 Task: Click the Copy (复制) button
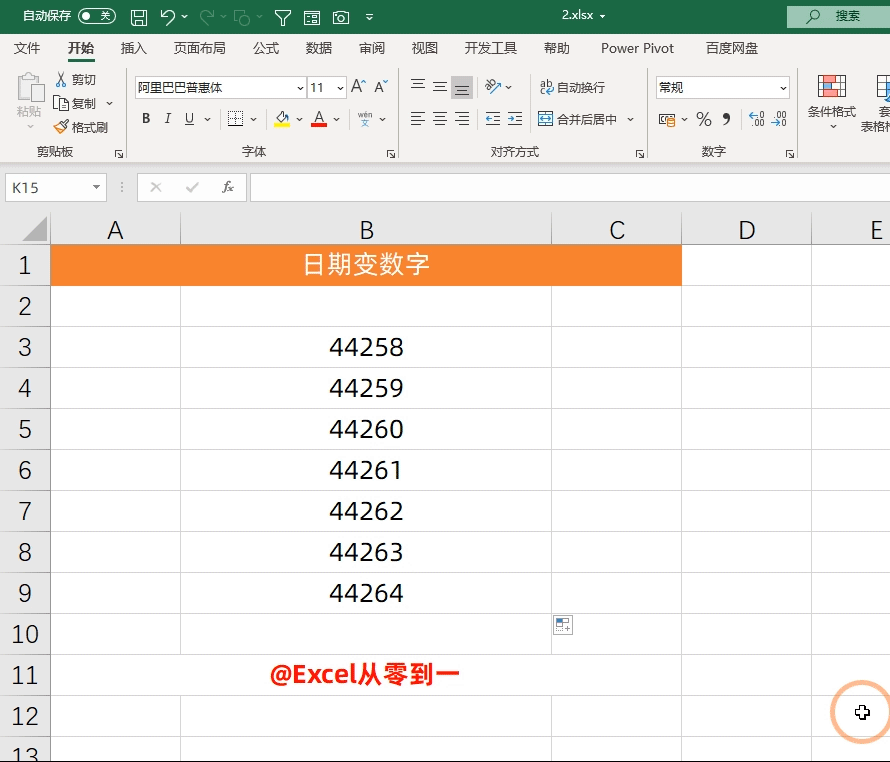[75, 103]
